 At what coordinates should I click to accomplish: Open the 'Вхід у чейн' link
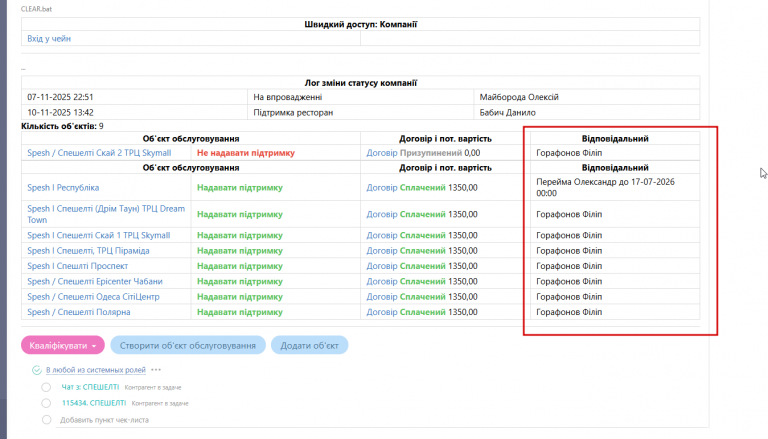pos(49,39)
